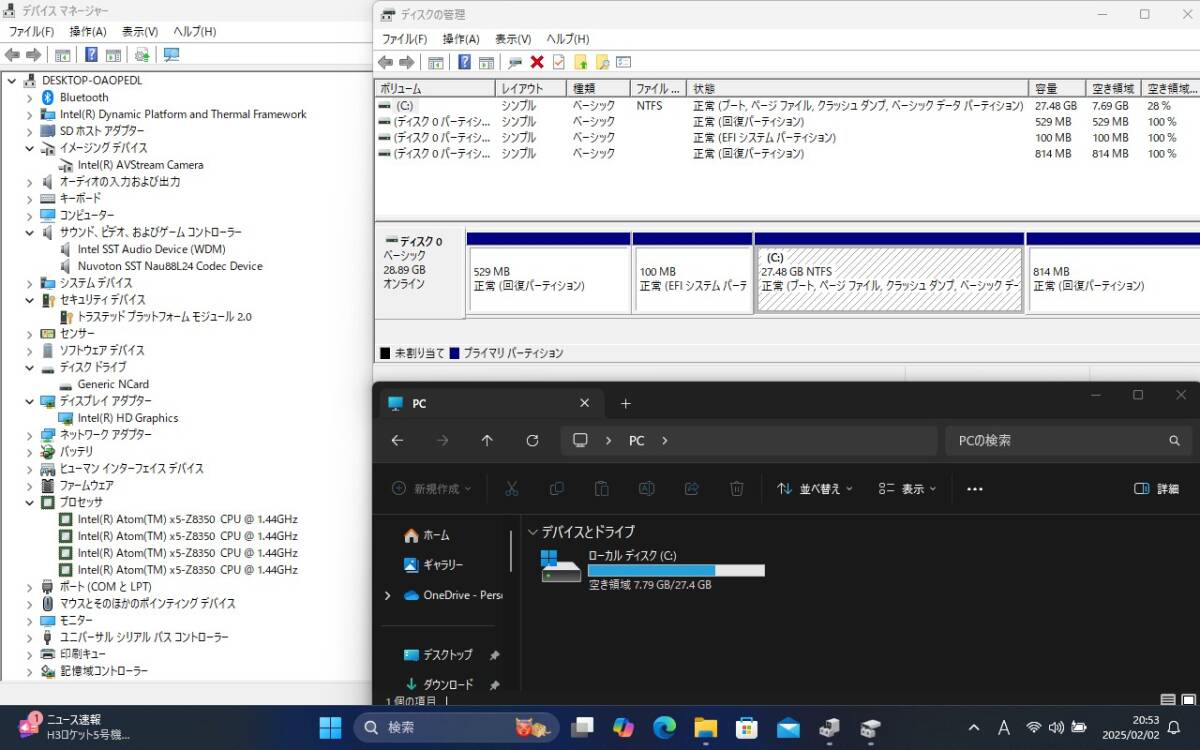
Task: Click the レイアウト column header
Action: coord(531,89)
